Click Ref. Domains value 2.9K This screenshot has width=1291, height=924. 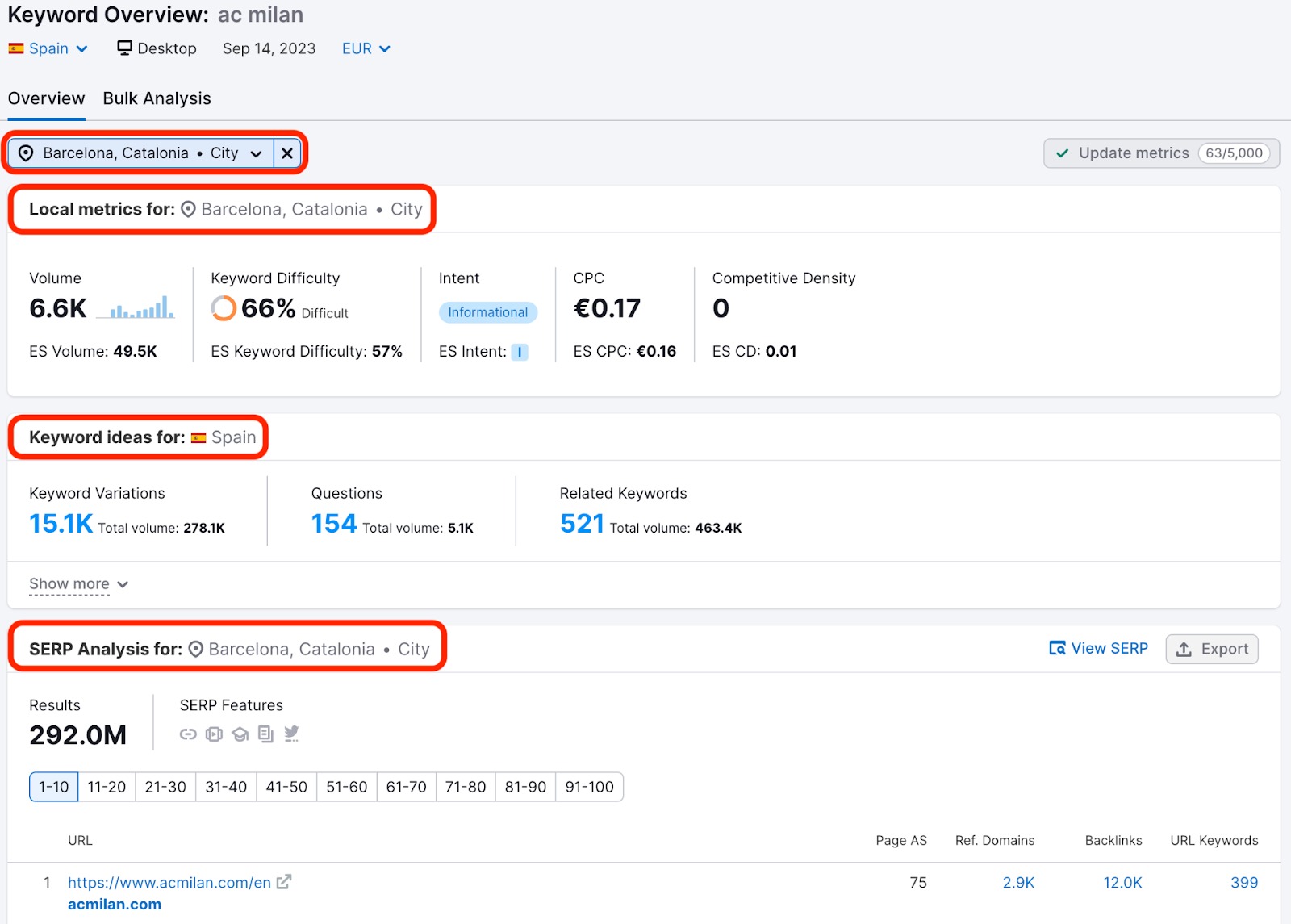(x=1018, y=883)
